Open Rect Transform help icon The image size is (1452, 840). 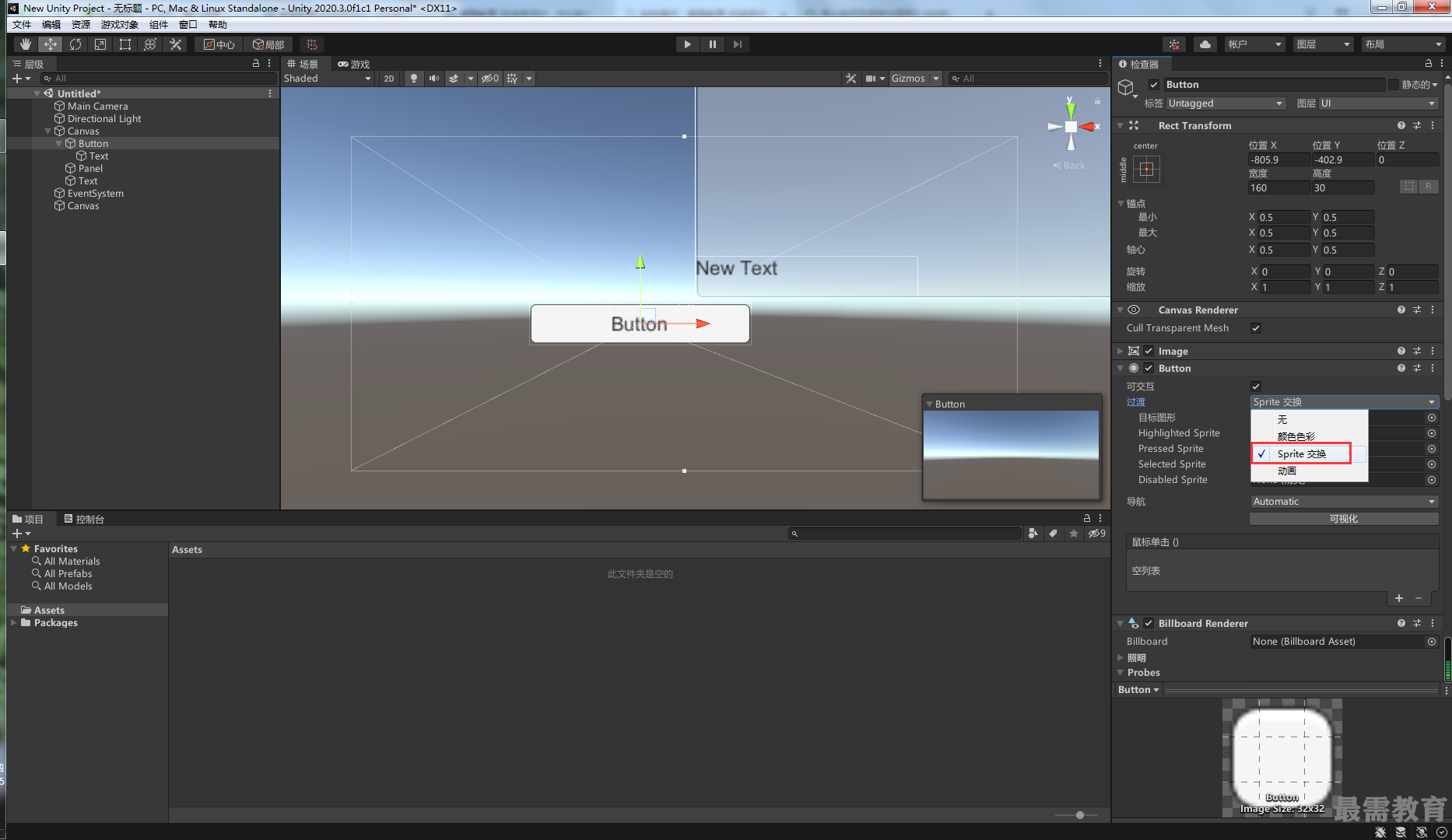point(1401,125)
